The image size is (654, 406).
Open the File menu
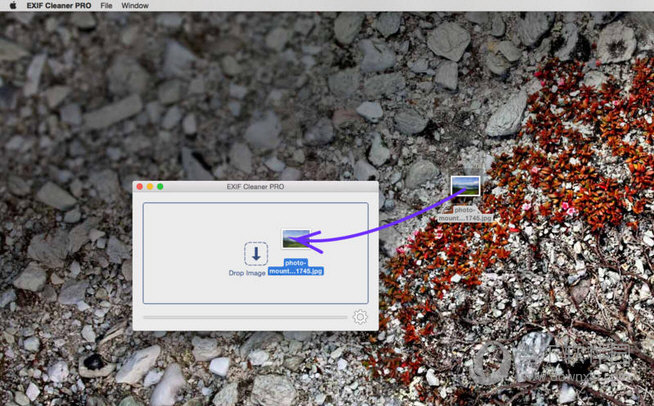coord(106,5)
